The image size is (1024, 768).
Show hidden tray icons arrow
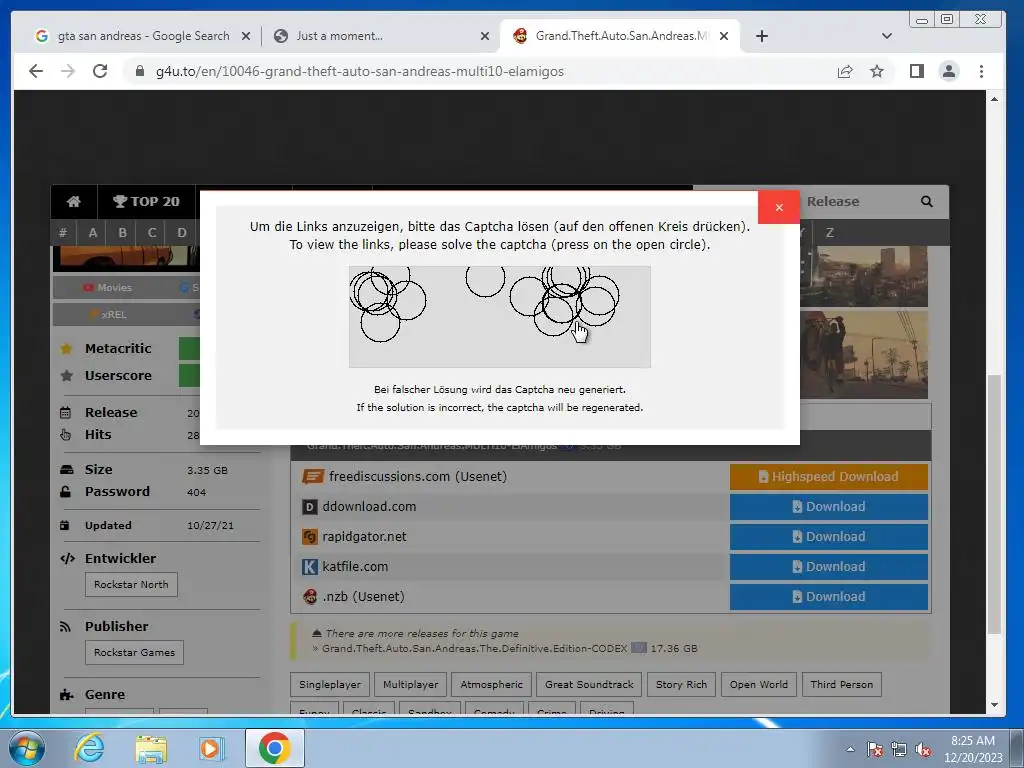point(850,749)
